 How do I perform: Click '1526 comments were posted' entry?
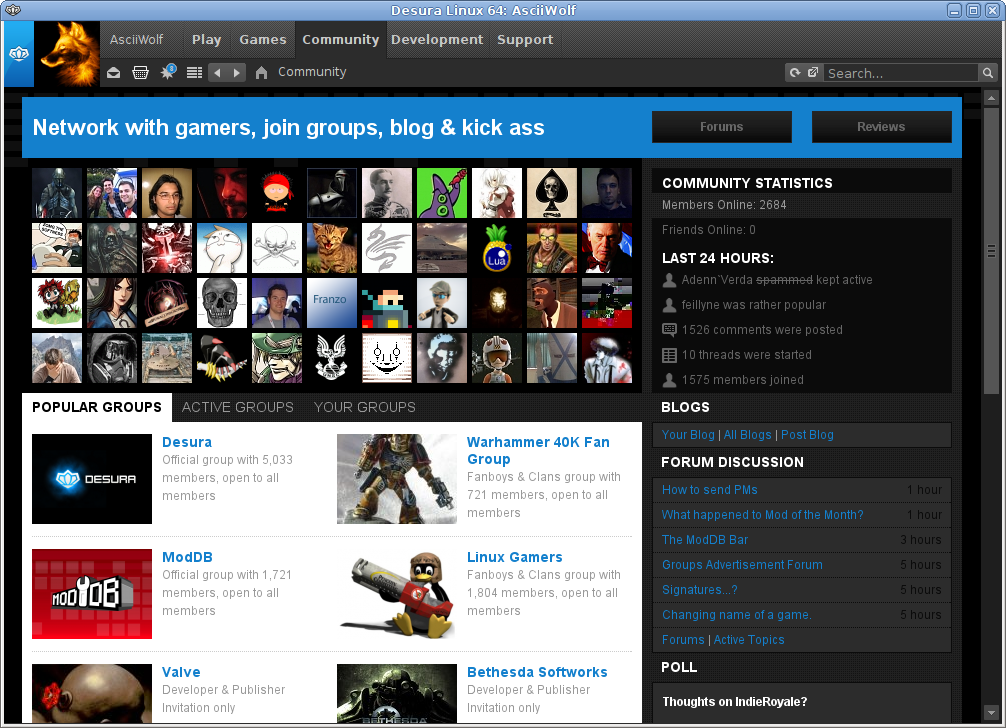pyautogui.click(x=762, y=330)
